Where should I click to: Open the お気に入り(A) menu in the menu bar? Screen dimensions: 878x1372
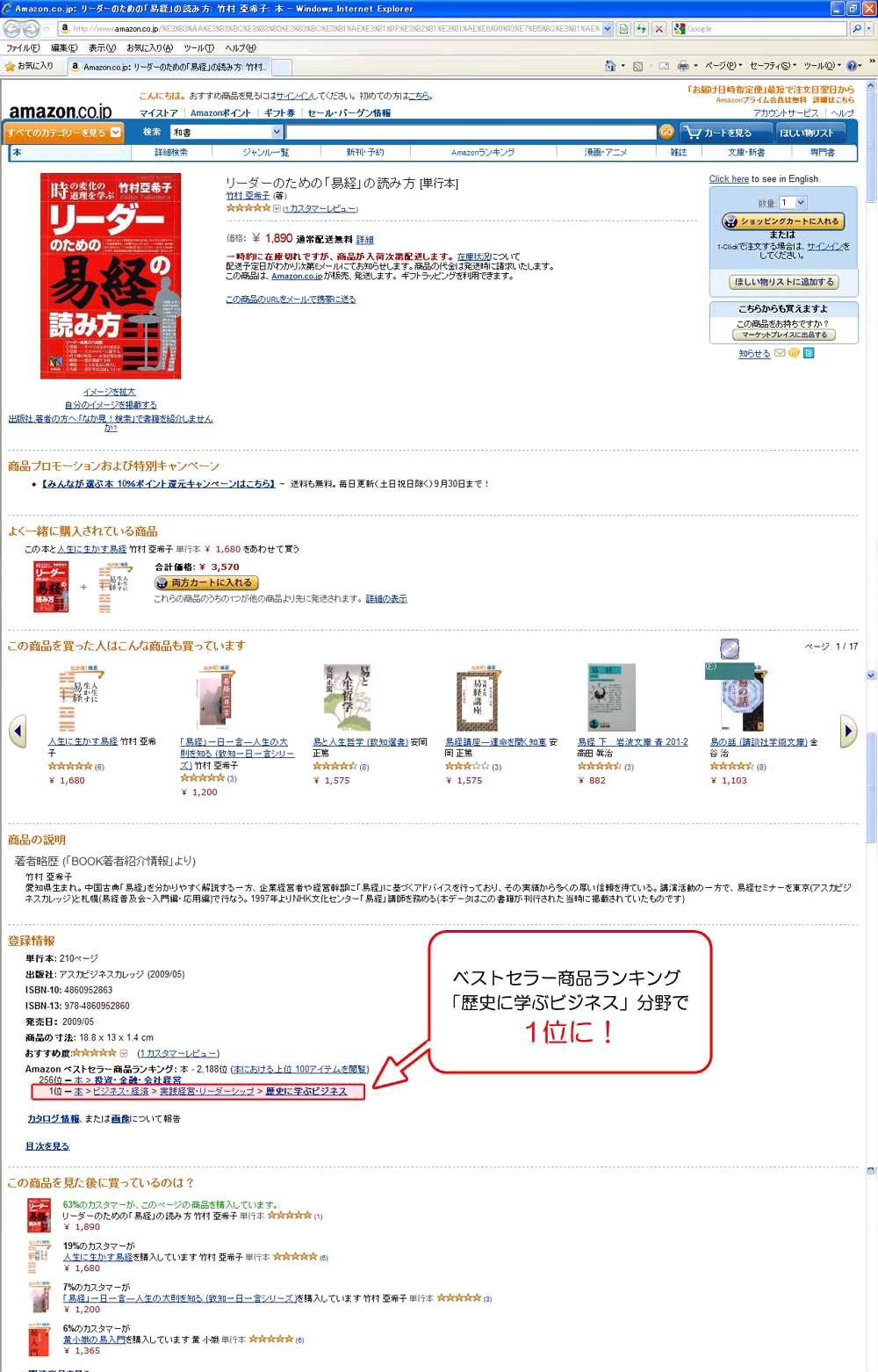click(x=149, y=48)
